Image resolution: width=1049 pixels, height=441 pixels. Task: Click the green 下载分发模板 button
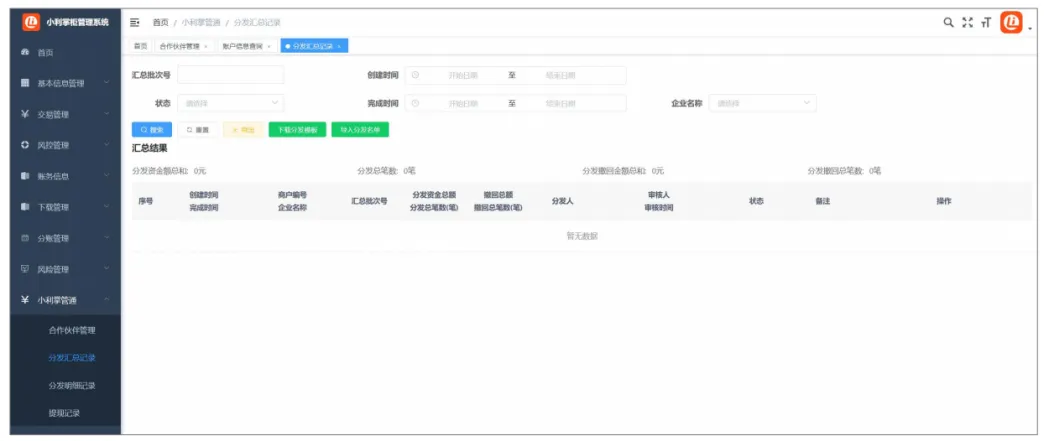coord(297,129)
